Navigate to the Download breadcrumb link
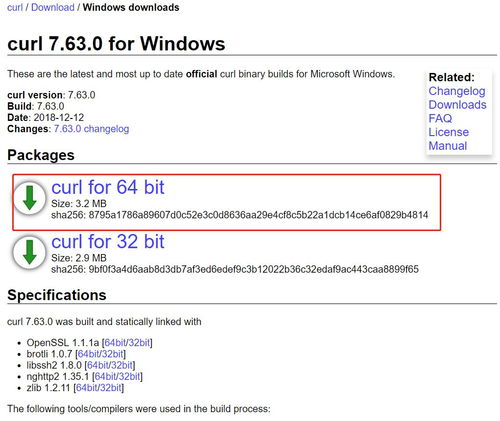The height and width of the screenshot is (421, 500). 53,7
